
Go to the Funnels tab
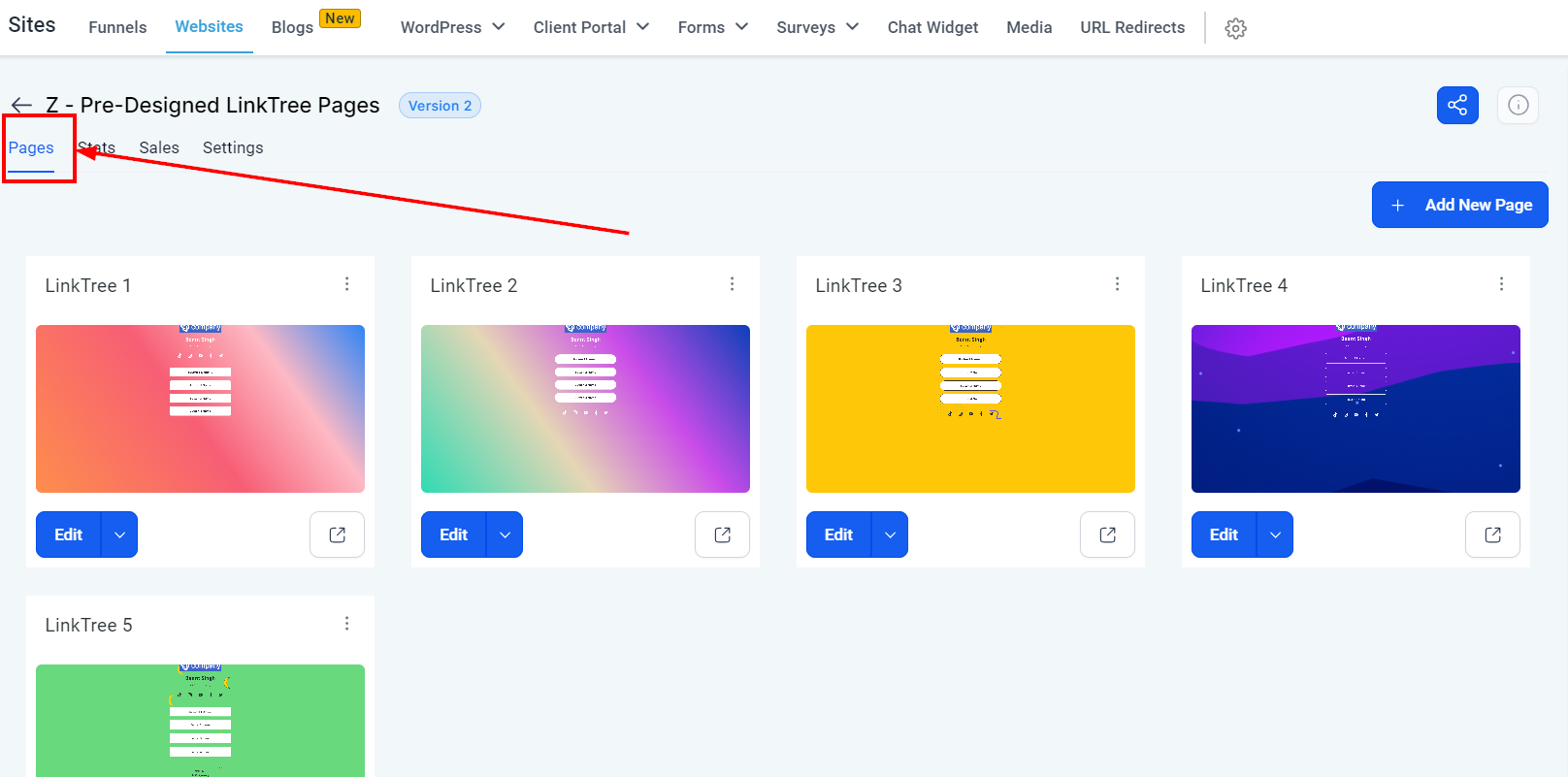pyautogui.click(x=117, y=27)
